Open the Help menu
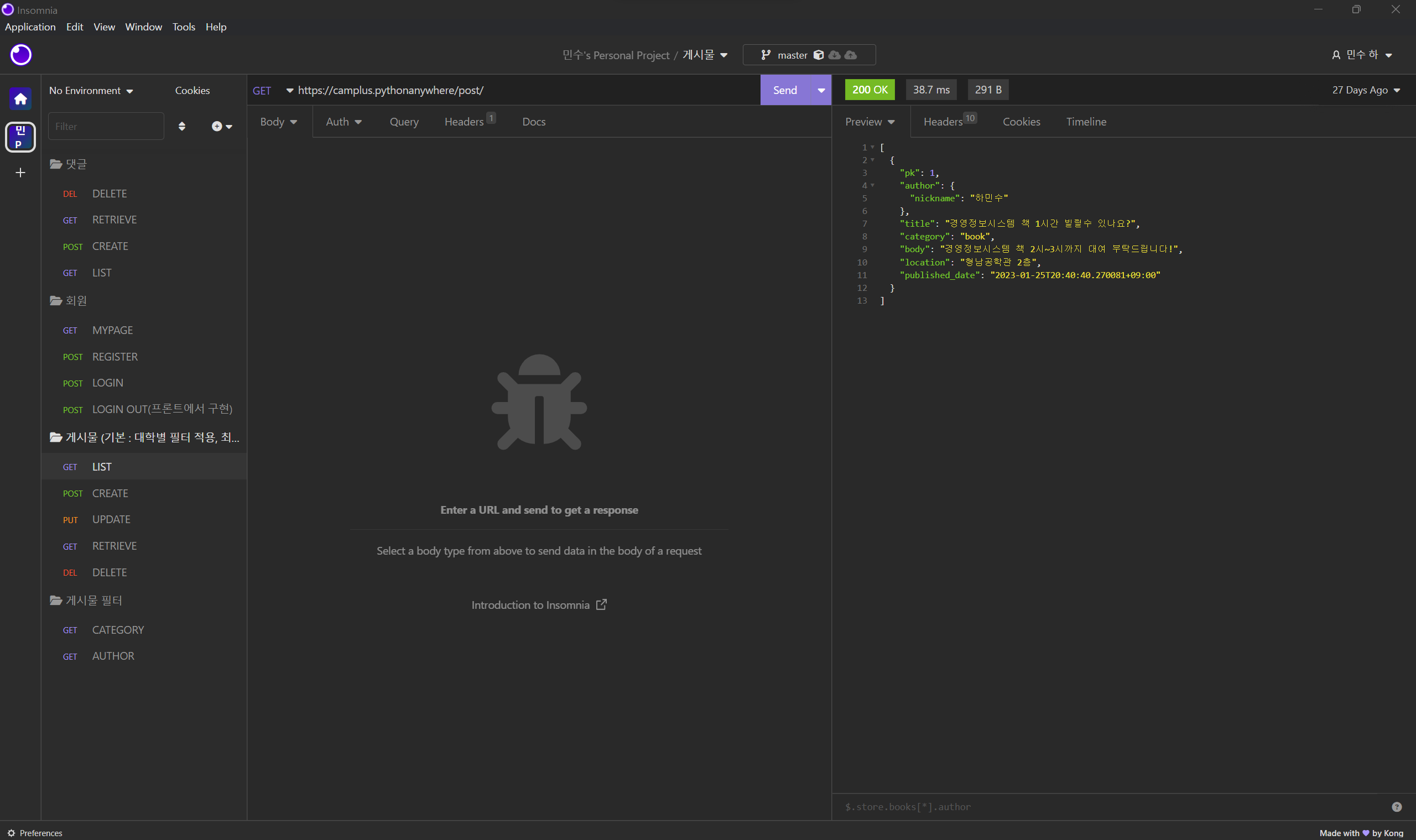The image size is (1416, 840). (x=216, y=27)
